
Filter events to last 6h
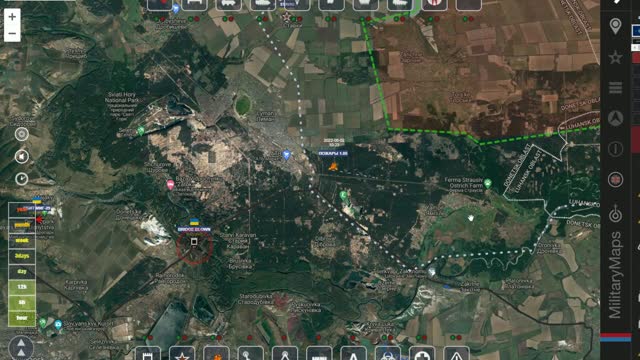[x=22, y=302]
